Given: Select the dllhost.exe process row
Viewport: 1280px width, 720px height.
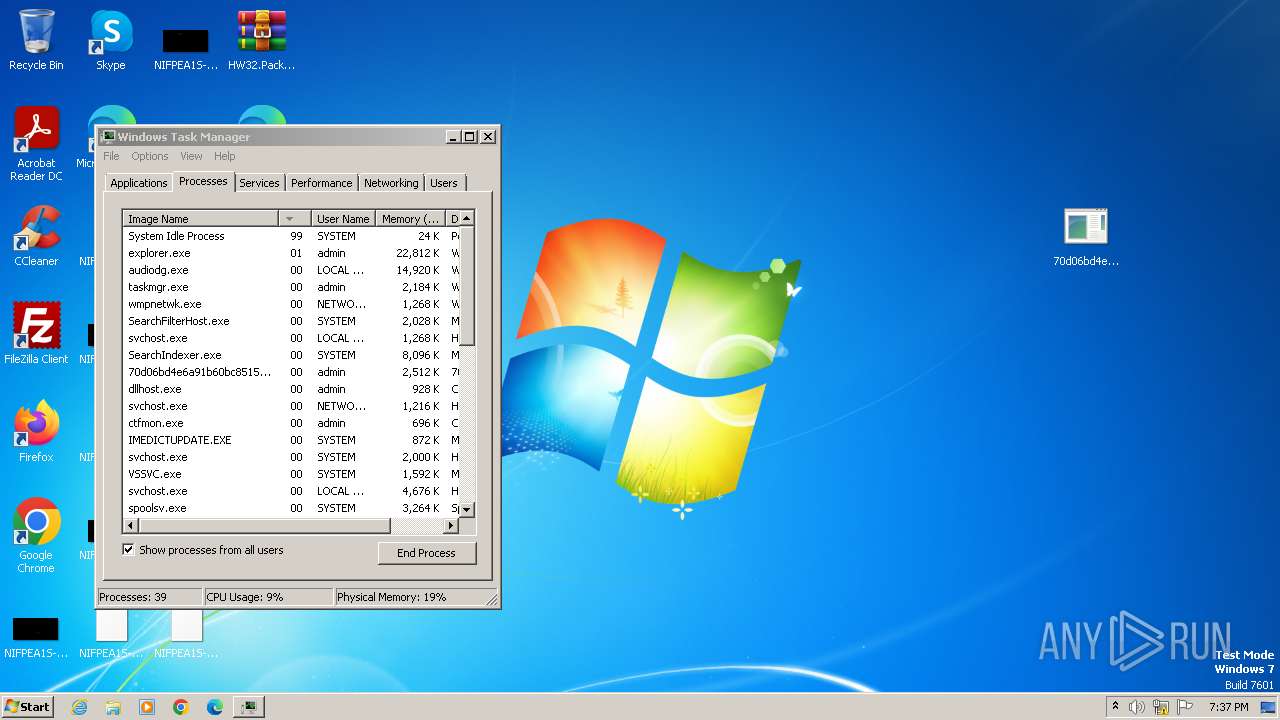Looking at the screenshot, I should coord(291,389).
